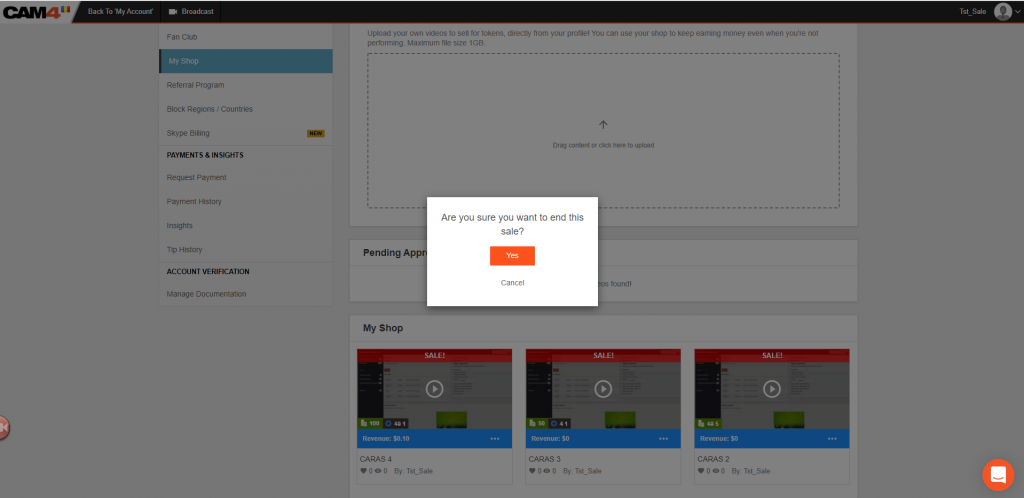The height and width of the screenshot is (498, 1024).
Task: Click the red icon at left screen edge
Action: (4, 427)
